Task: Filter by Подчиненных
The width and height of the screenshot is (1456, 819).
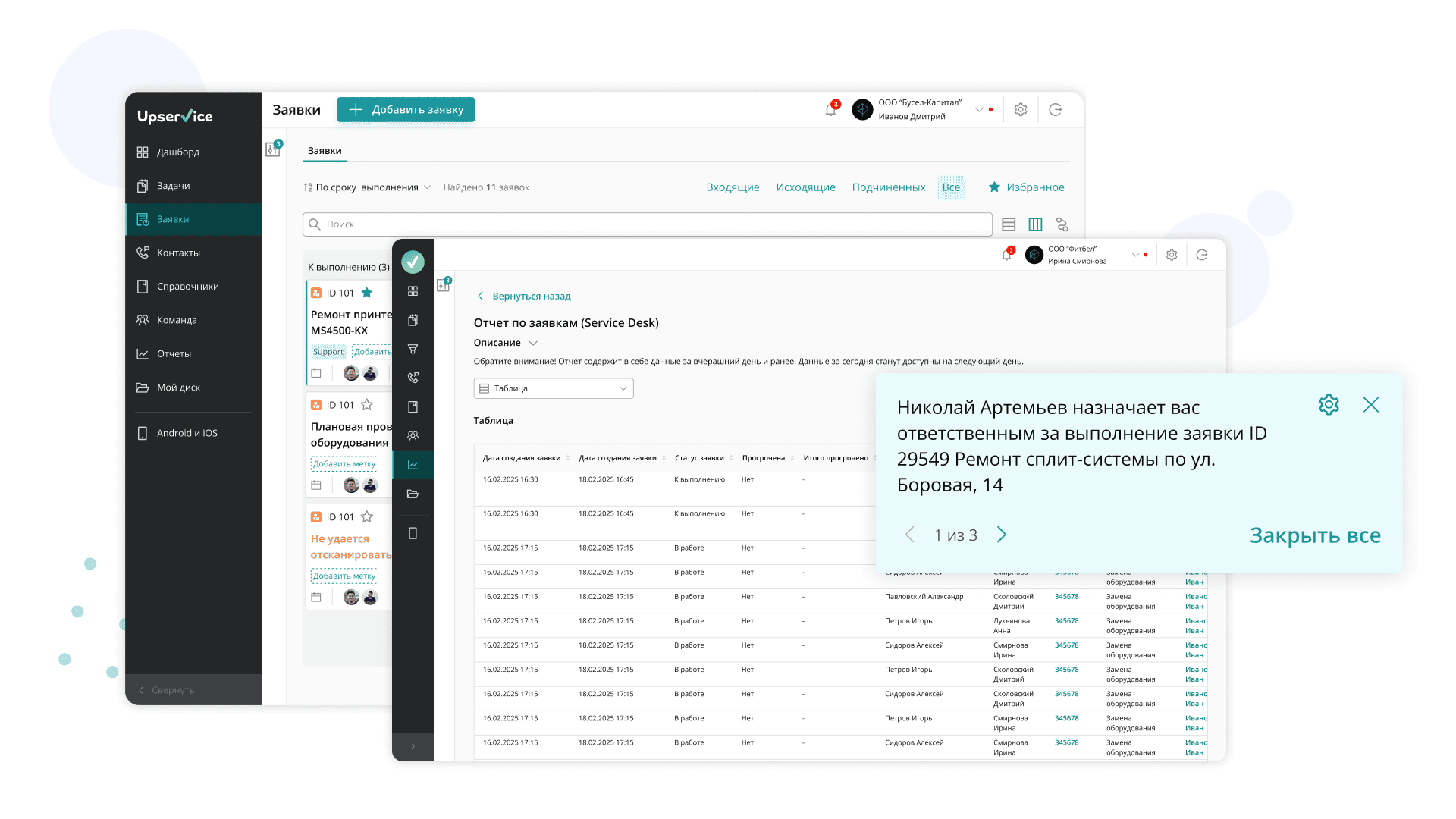Action: 889,187
